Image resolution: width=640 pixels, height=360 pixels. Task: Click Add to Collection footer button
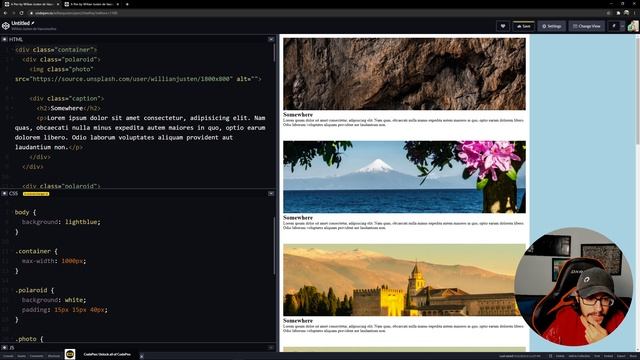579,356
